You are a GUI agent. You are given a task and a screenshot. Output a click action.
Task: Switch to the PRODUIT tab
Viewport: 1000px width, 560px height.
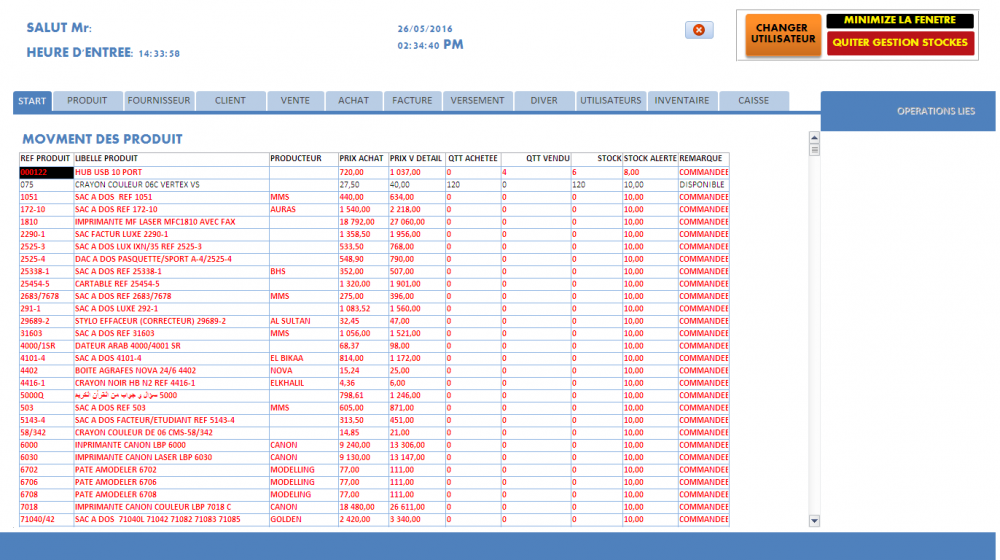[87, 101]
